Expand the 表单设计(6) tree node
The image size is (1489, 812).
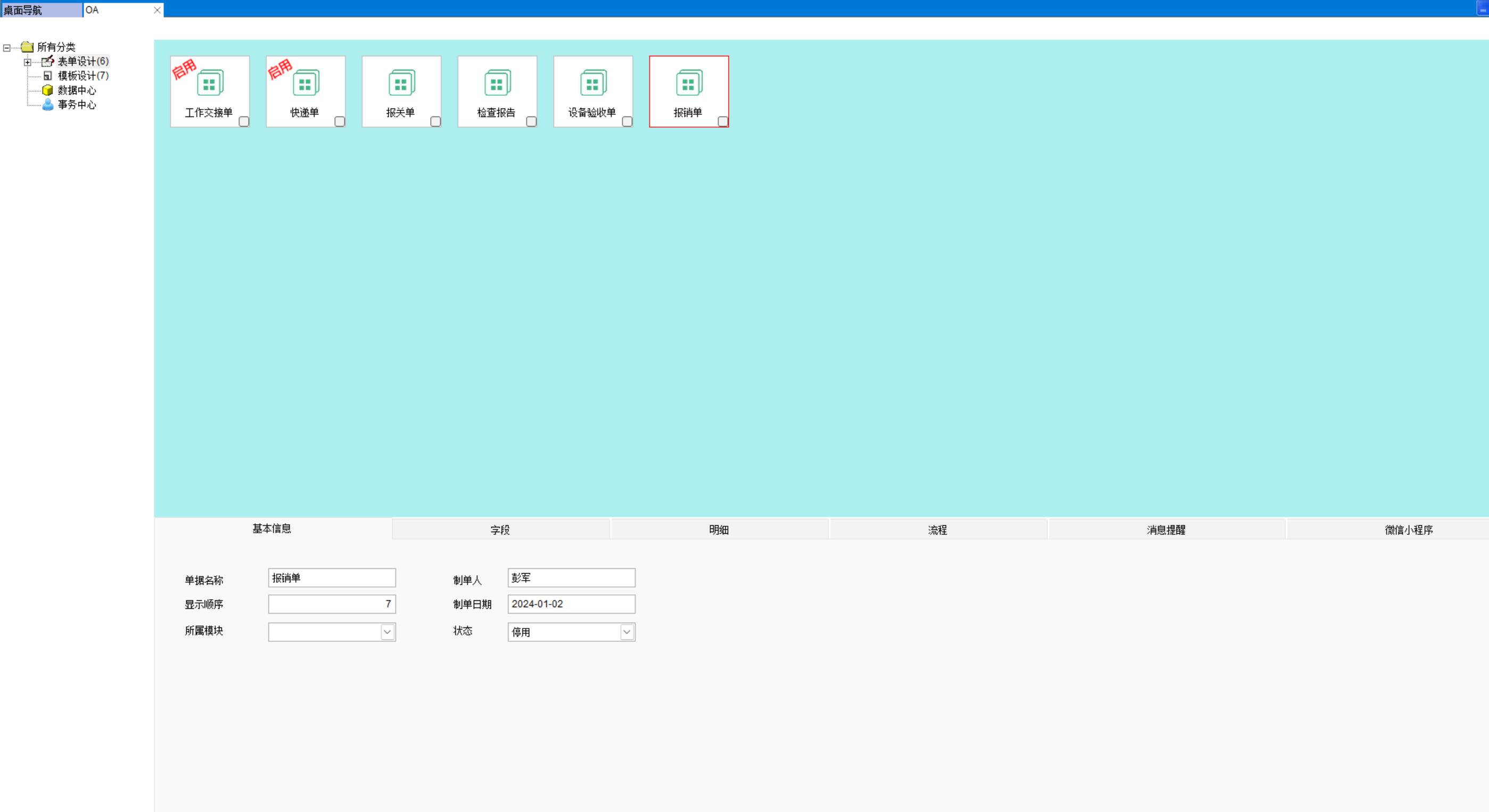(27, 62)
